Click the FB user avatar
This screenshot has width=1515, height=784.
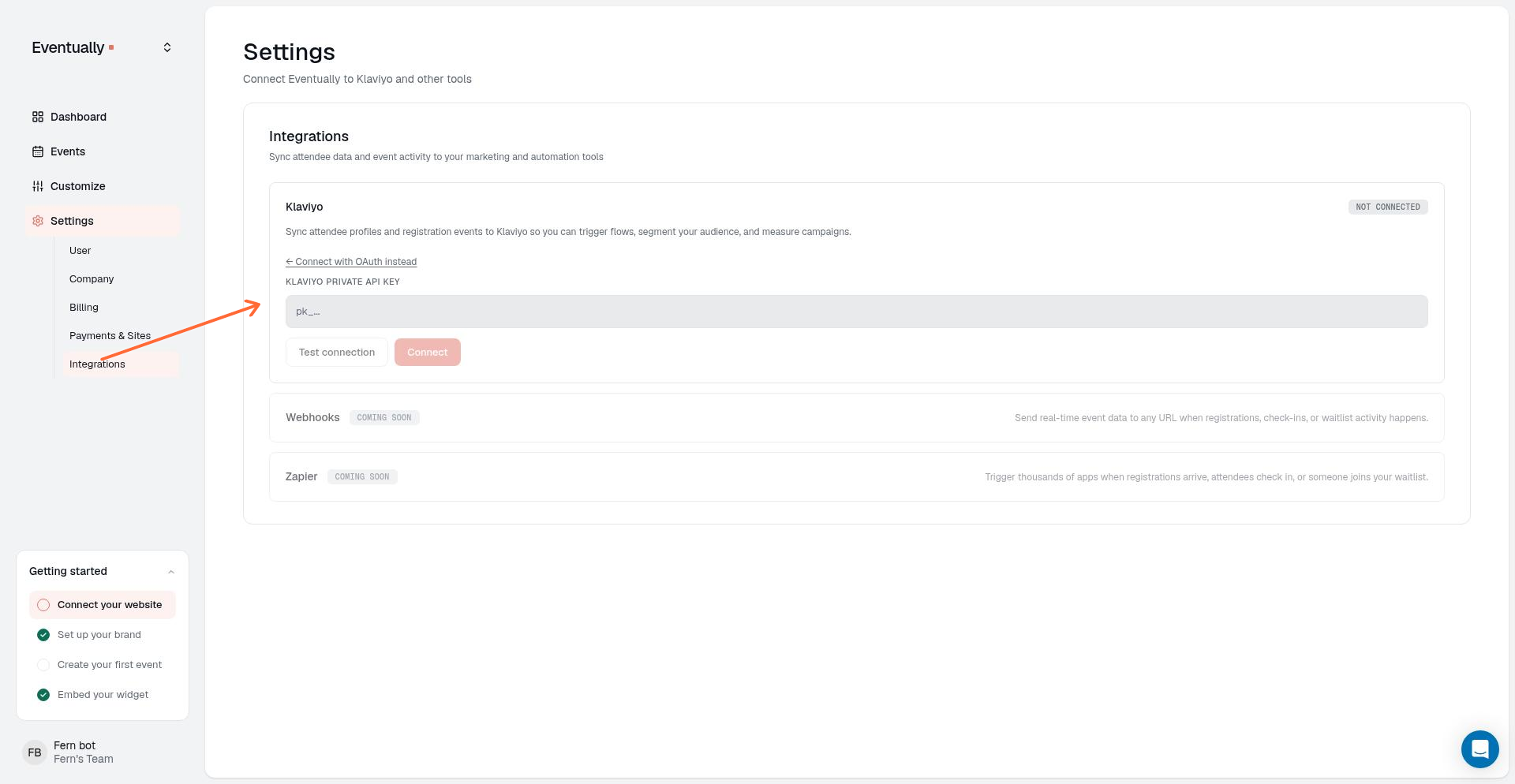click(x=35, y=752)
